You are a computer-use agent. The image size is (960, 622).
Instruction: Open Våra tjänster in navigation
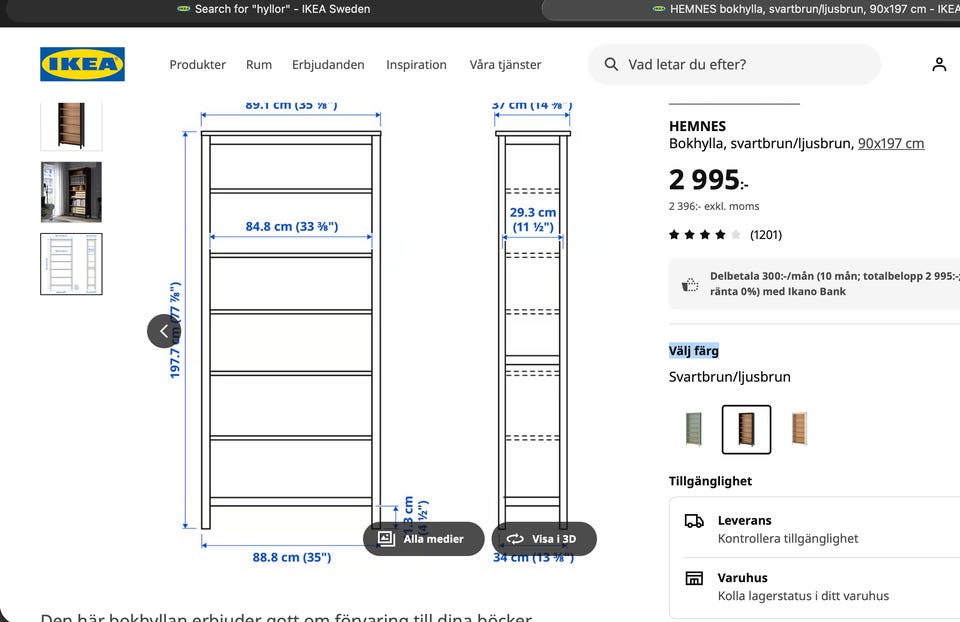pyautogui.click(x=505, y=65)
